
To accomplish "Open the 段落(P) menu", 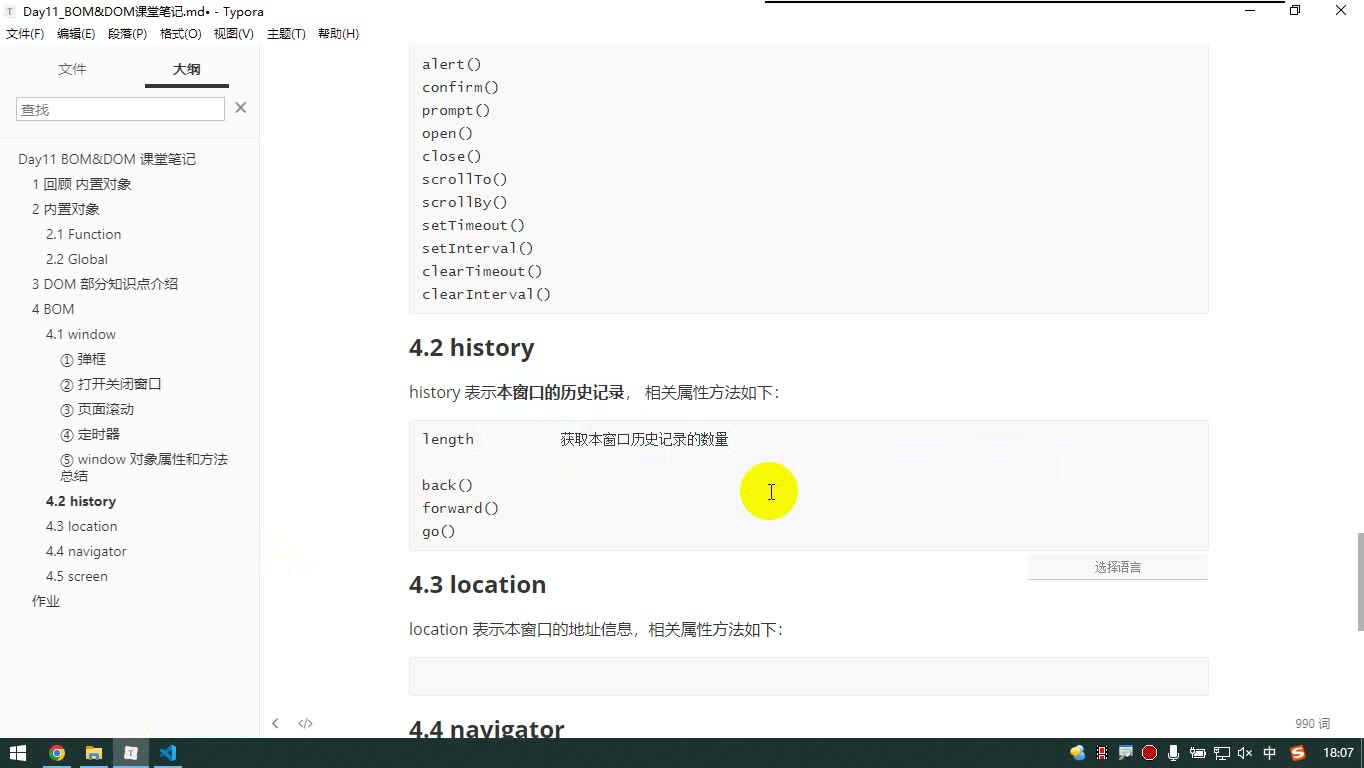I will [127, 34].
